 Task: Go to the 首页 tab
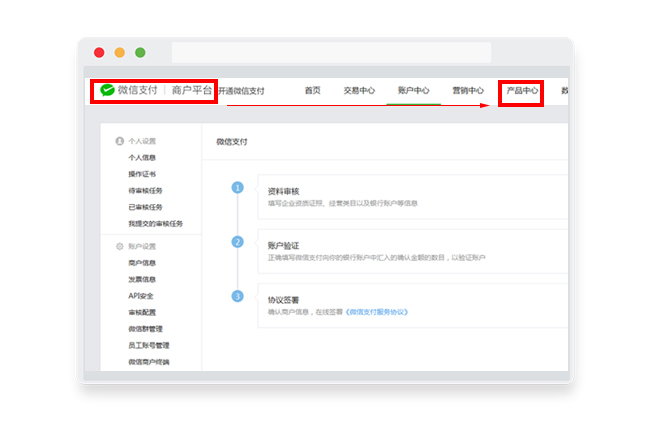(313, 90)
